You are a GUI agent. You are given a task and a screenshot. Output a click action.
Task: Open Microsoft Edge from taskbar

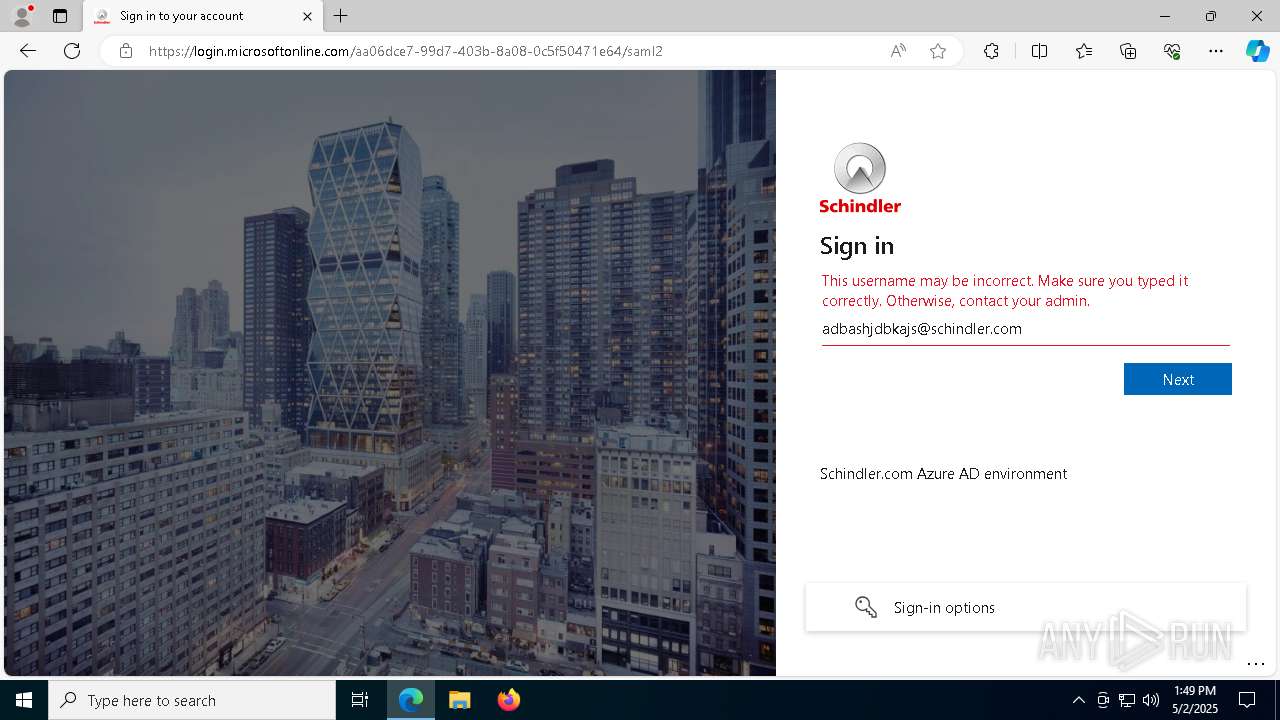[411, 700]
